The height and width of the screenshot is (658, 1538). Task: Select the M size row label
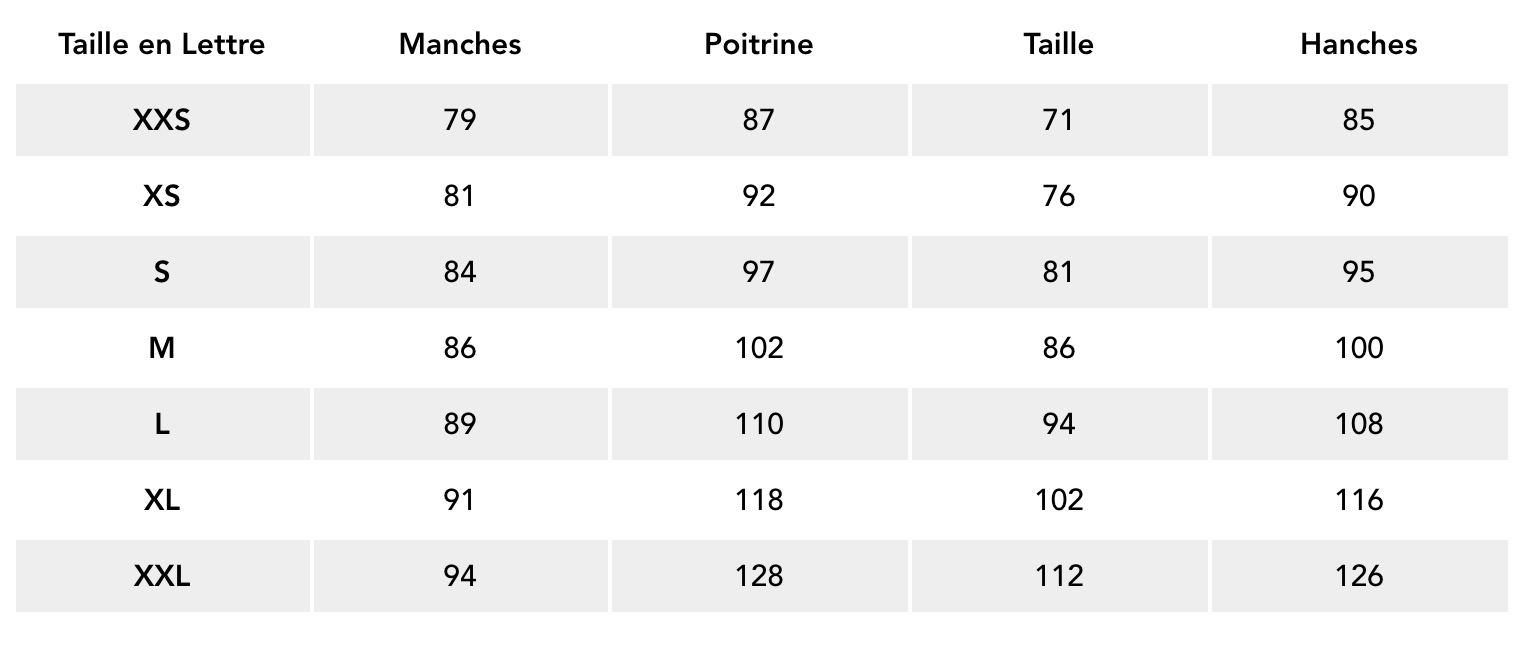[x=162, y=348]
